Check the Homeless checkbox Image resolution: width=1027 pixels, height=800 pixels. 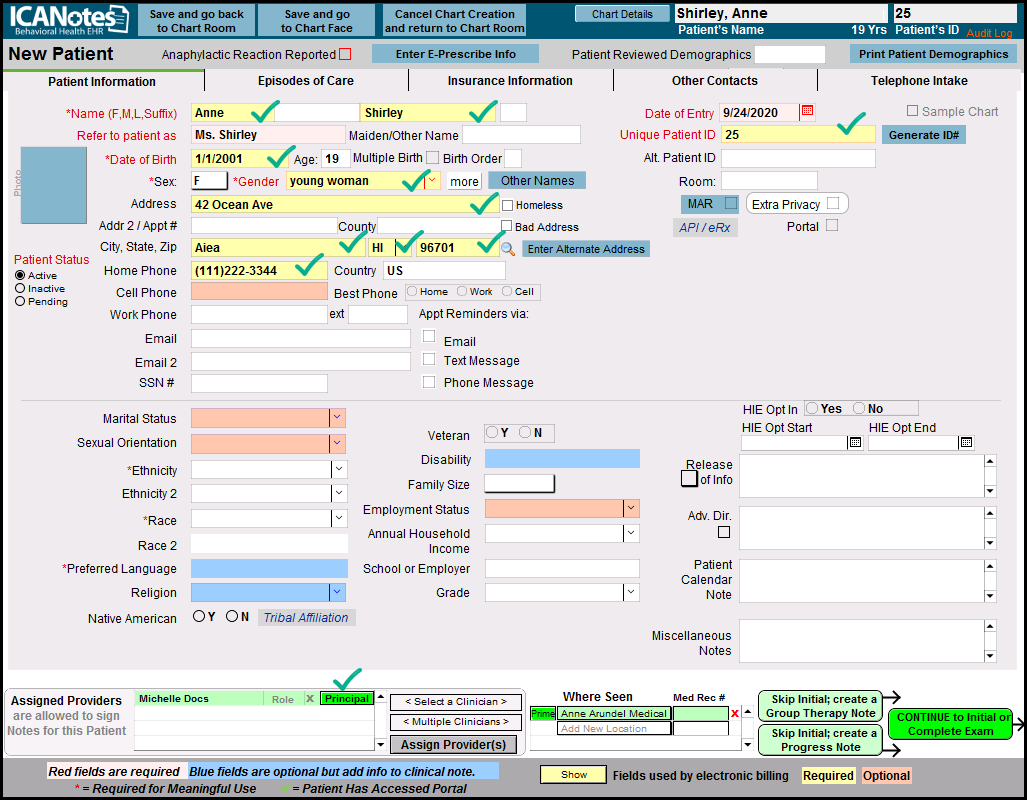point(507,205)
